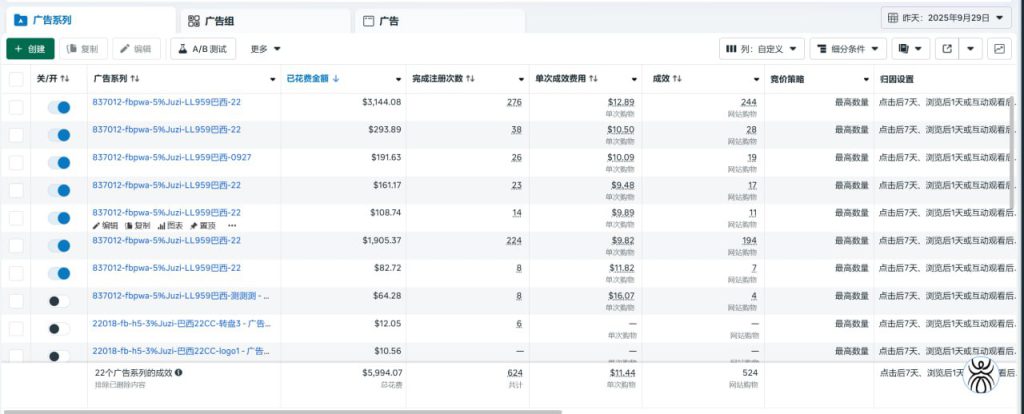Turn off the $293.89 campaign toggle
Screen dimensions: 1024x414
pyautogui.click(x=59, y=135)
